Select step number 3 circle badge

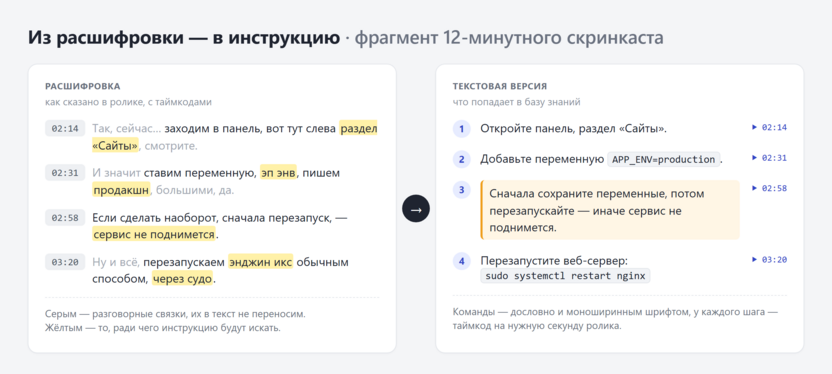click(461, 190)
